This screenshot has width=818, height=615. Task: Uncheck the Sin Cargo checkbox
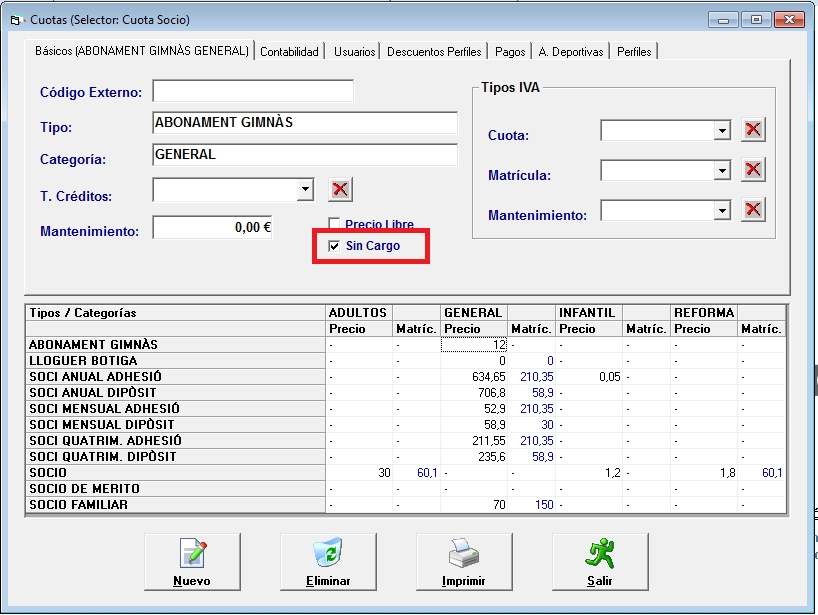334,246
